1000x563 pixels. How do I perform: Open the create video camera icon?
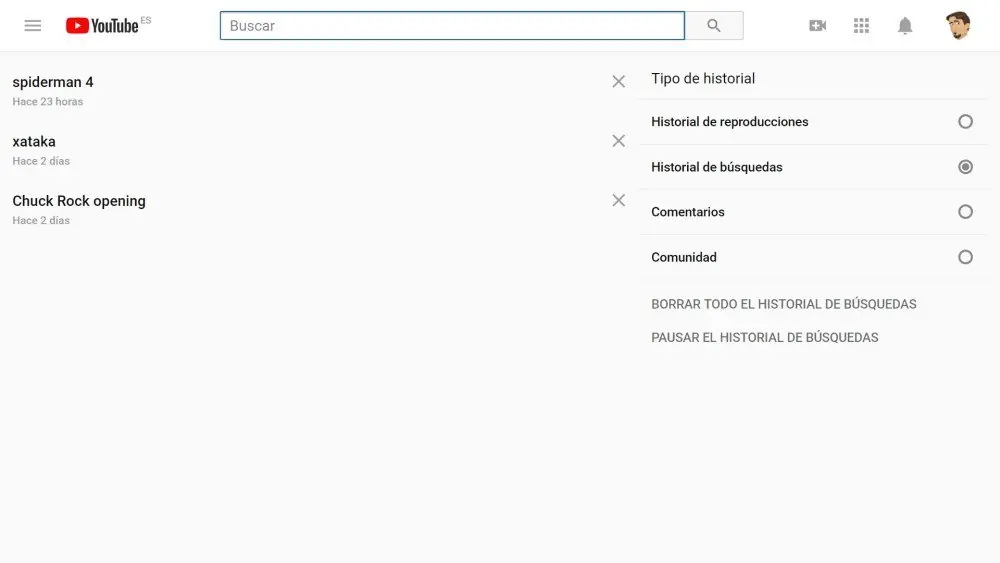coord(818,26)
